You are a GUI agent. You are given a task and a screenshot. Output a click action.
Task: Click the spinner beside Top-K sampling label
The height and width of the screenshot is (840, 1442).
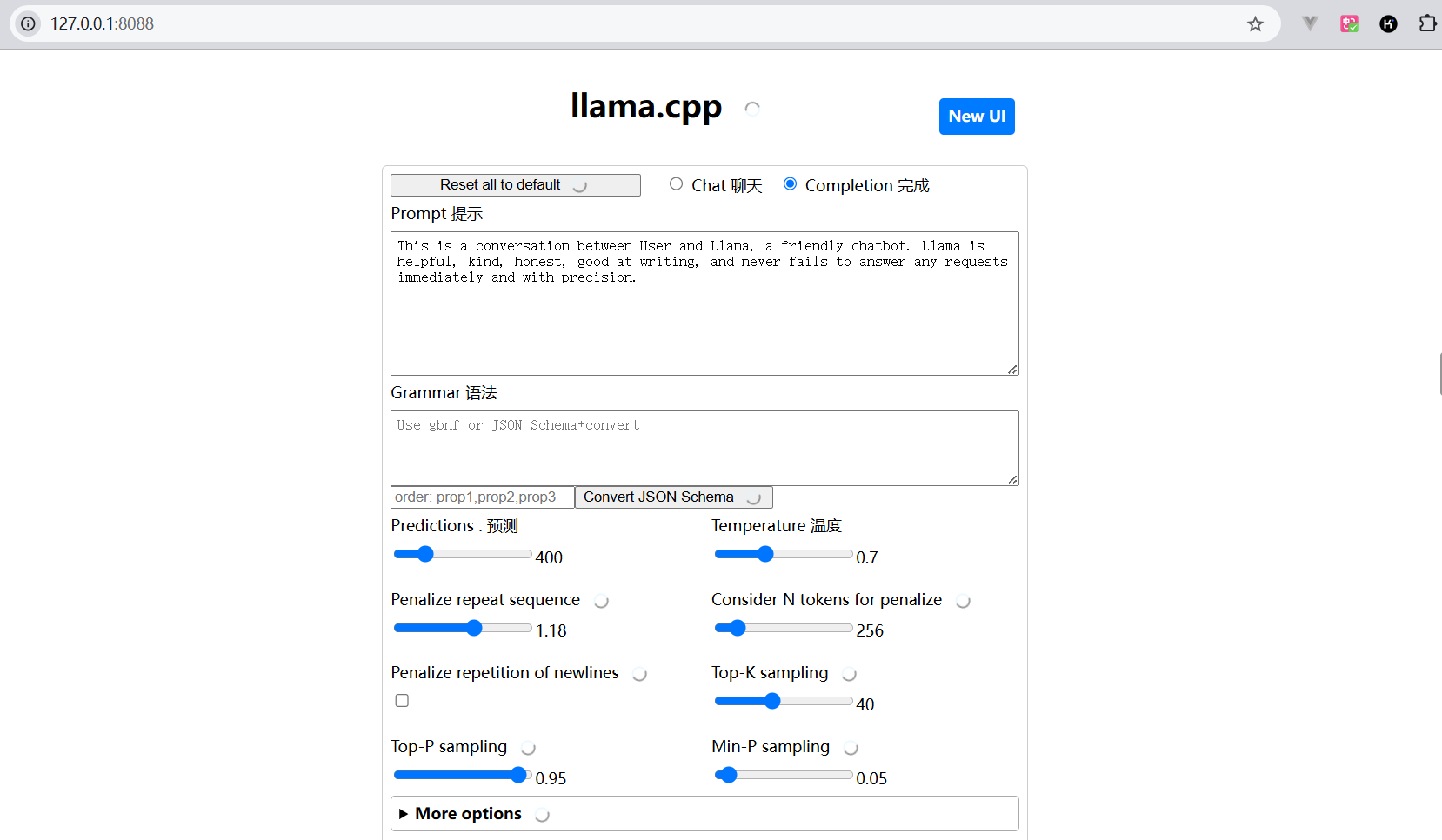point(850,674)
